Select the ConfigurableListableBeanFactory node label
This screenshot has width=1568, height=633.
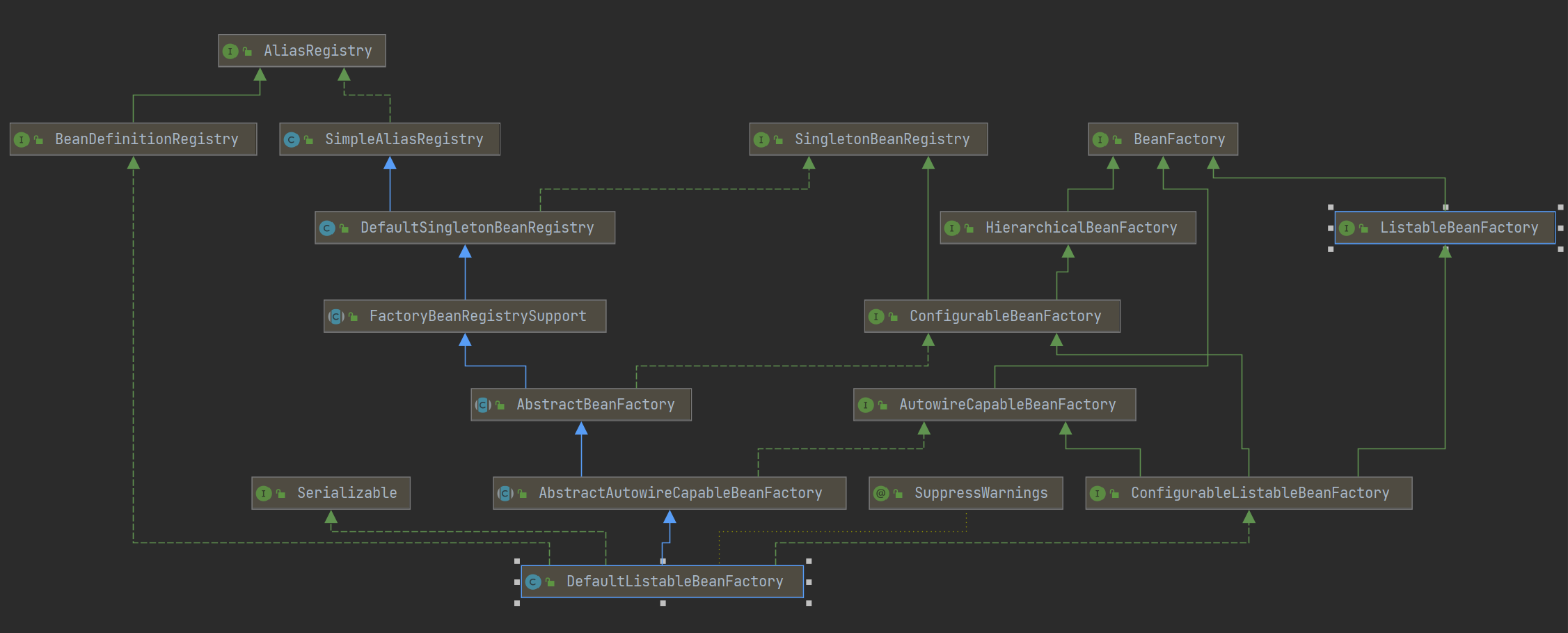(x=1260, y=493)
